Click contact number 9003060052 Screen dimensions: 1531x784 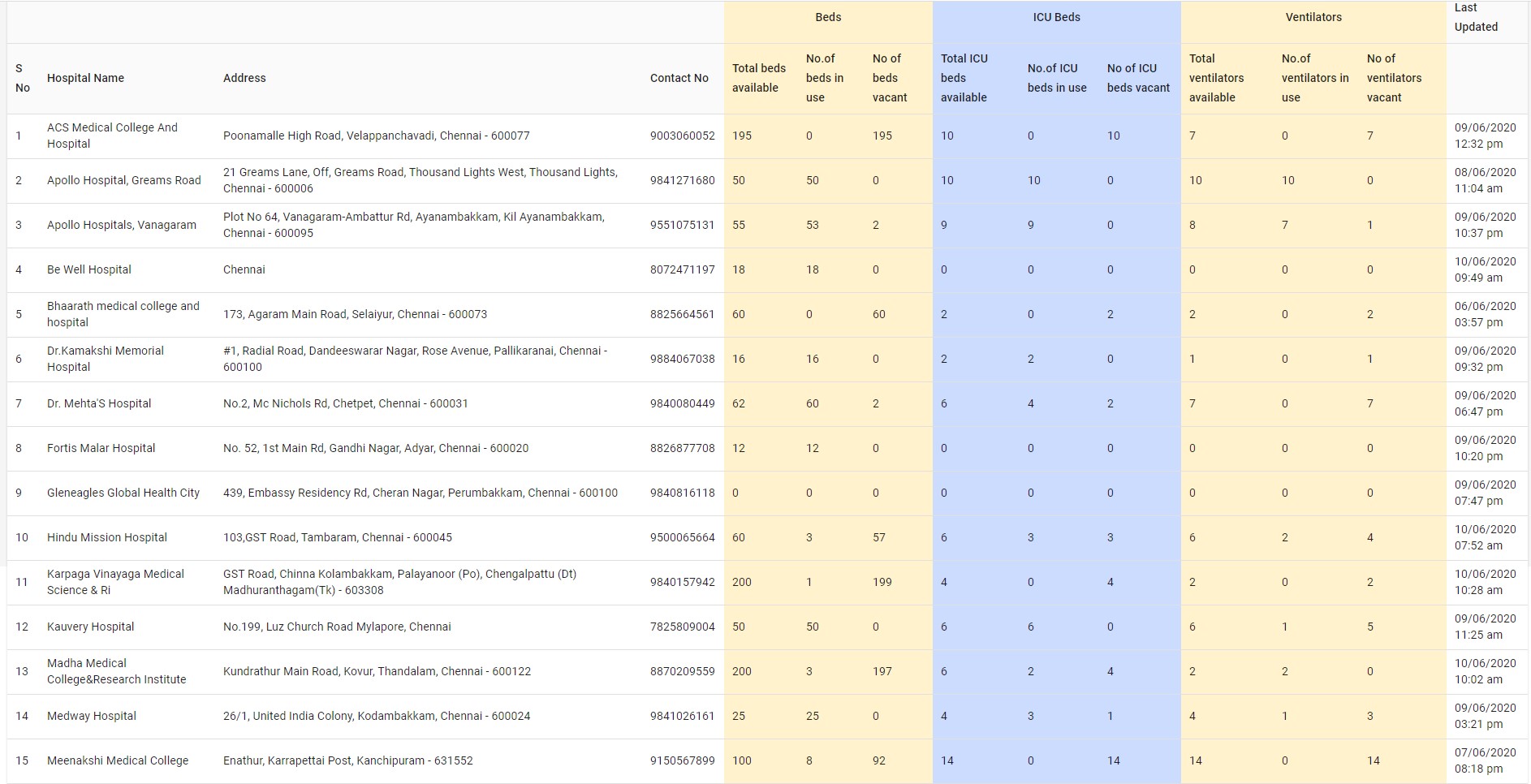pyautogui.click(x=683, y=136)
